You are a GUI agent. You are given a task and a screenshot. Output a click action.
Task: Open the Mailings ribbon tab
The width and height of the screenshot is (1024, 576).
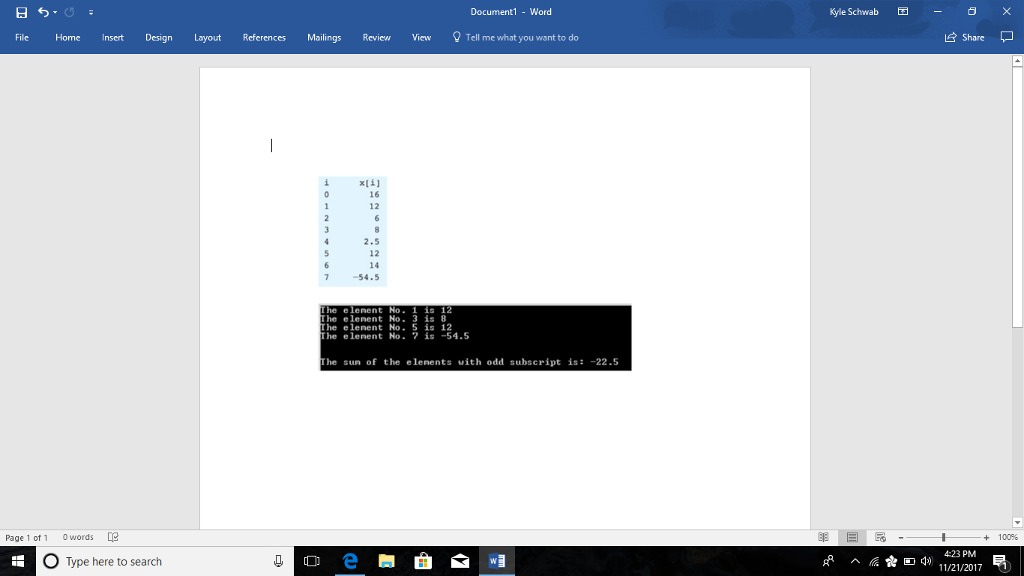coord(323,37)
